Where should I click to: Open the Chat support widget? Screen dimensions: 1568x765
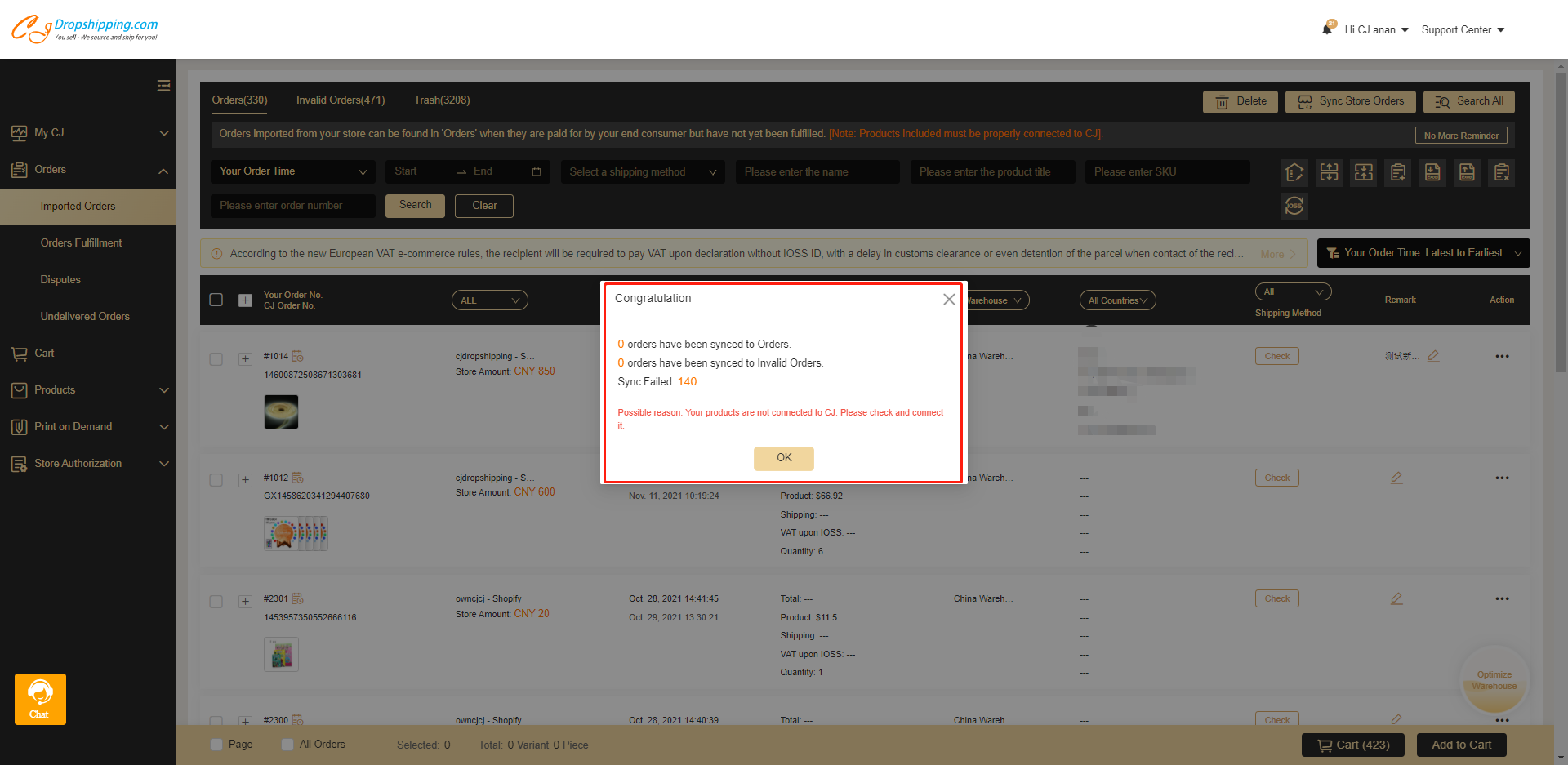tap(40, 699)
